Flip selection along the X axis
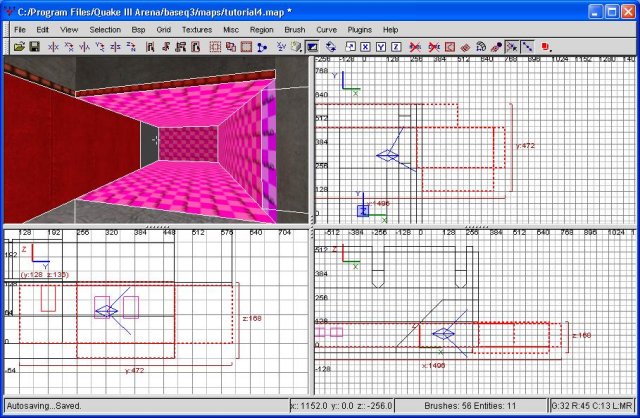 click(x=53, y=47)
